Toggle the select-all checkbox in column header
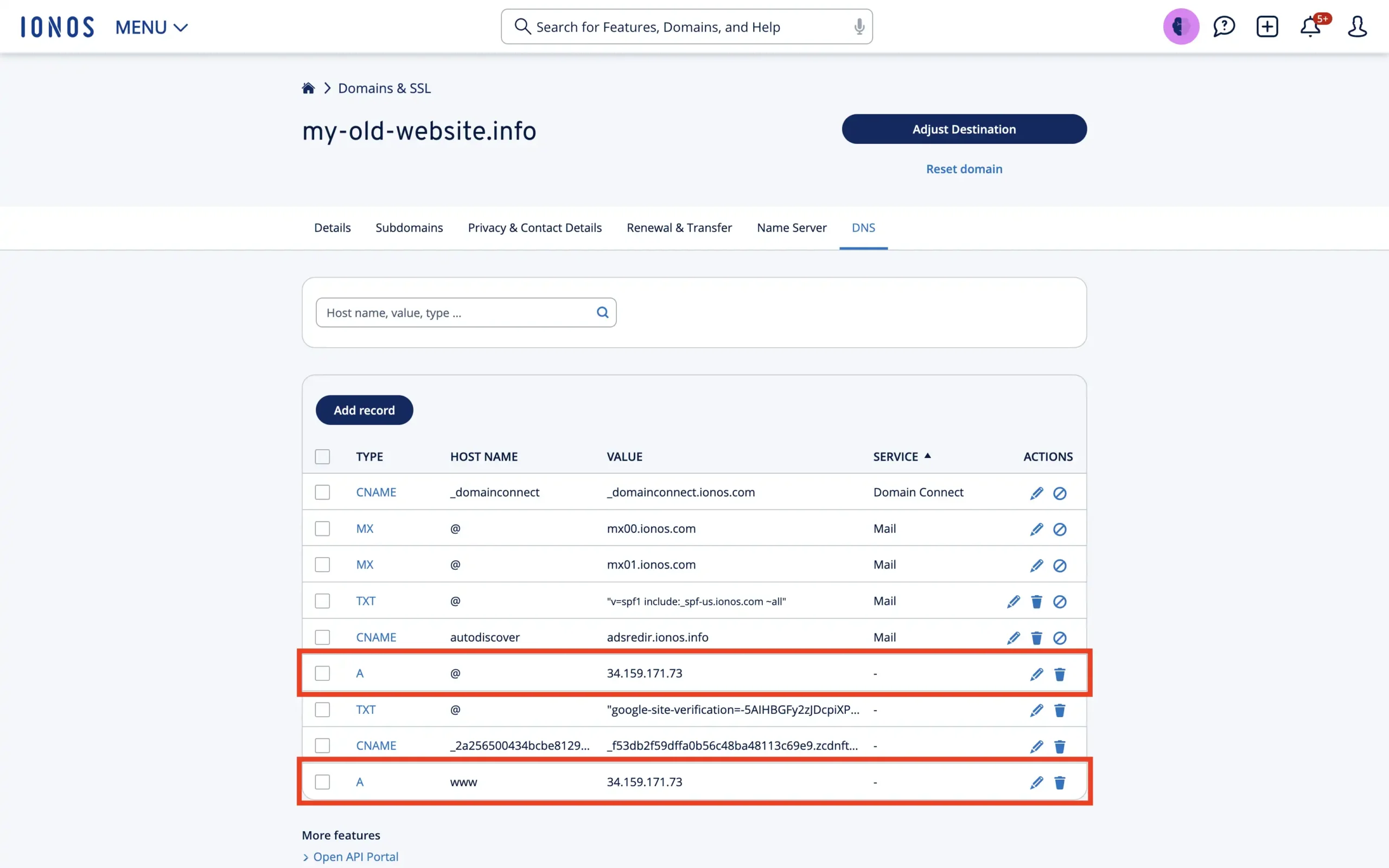The image size is (1389, 868). pyautogui.click(x=322, y=456)
